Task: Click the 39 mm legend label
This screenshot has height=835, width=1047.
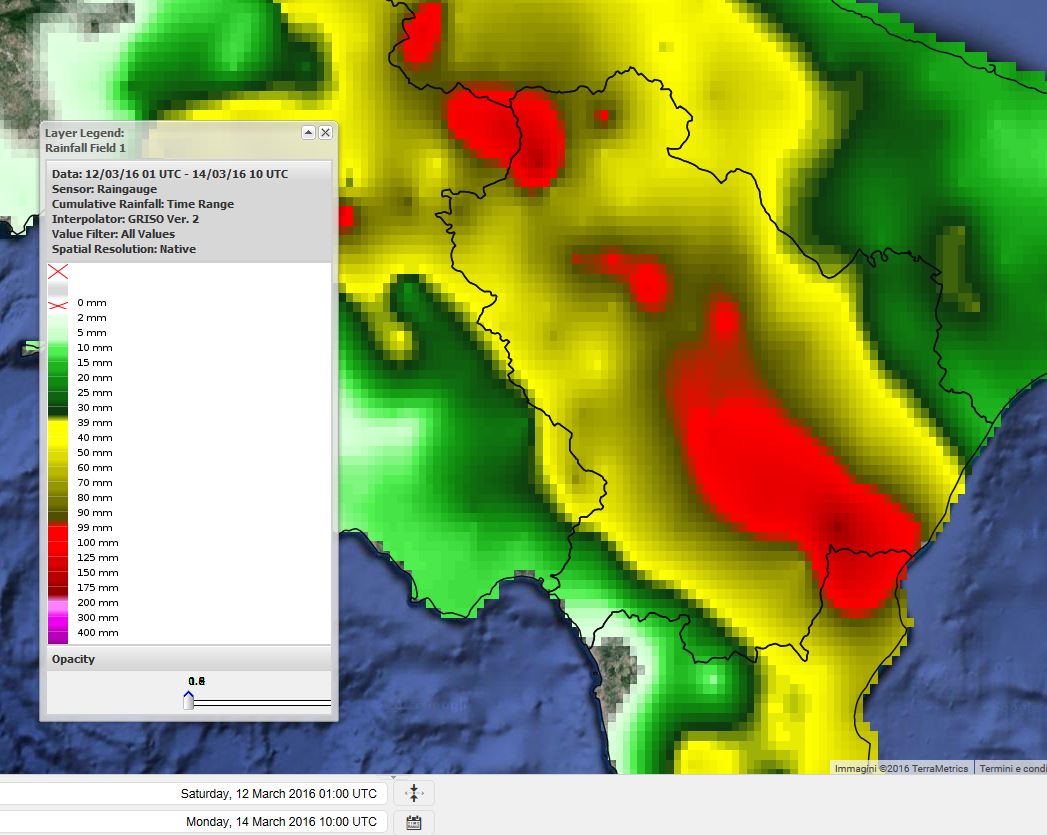Action: tap(95, 423)
